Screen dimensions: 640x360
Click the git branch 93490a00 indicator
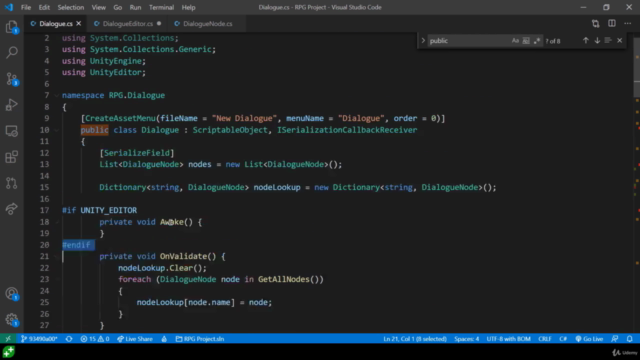[x=39, y=339]
